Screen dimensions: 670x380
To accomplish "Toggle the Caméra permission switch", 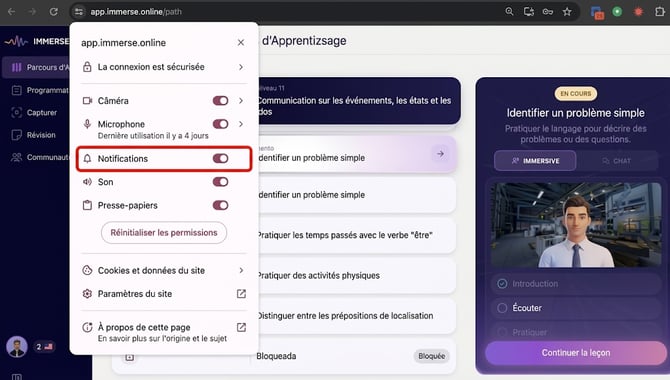I will 220,100.
